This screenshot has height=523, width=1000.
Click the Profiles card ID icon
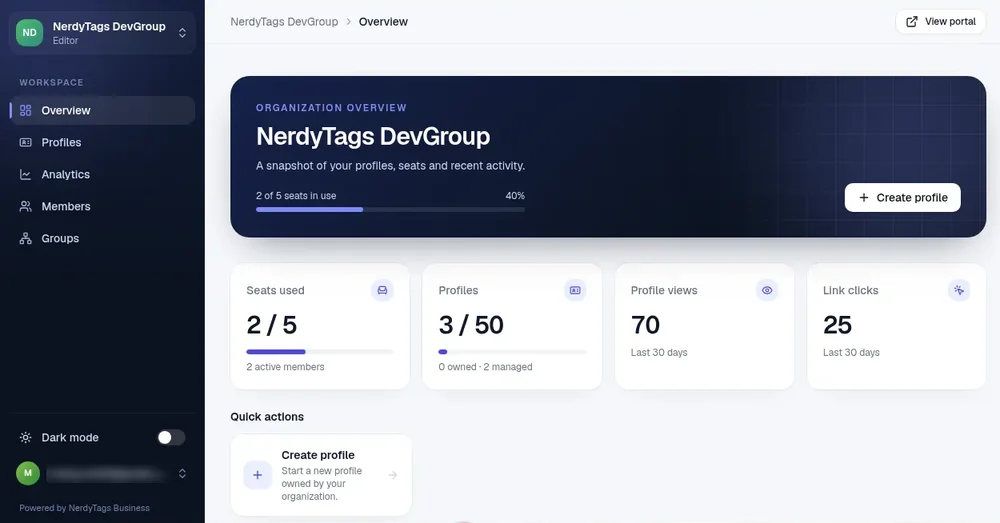point(575,290)
